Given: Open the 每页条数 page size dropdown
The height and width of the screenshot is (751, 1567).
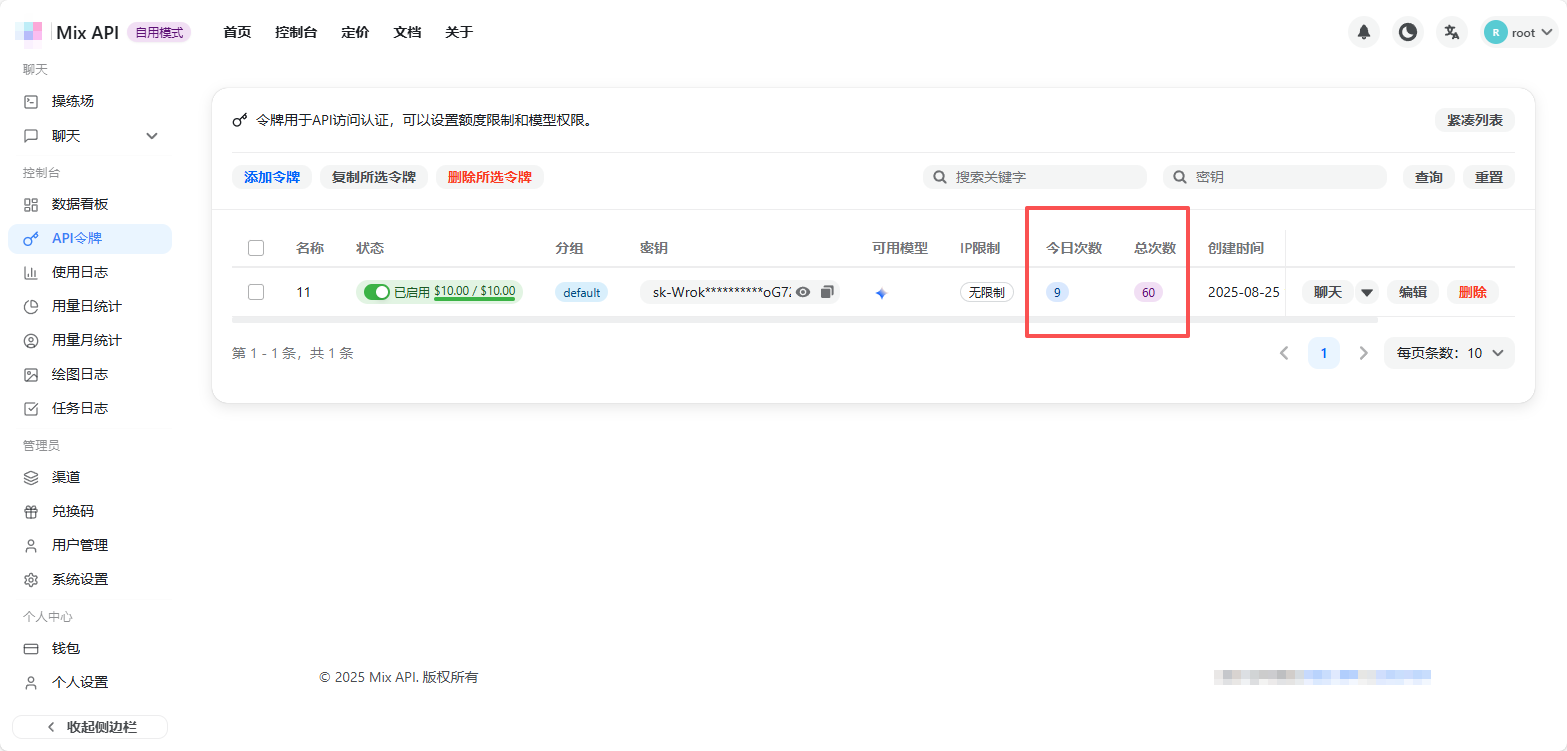Looking at the screenshot, I should (1449, 353).
